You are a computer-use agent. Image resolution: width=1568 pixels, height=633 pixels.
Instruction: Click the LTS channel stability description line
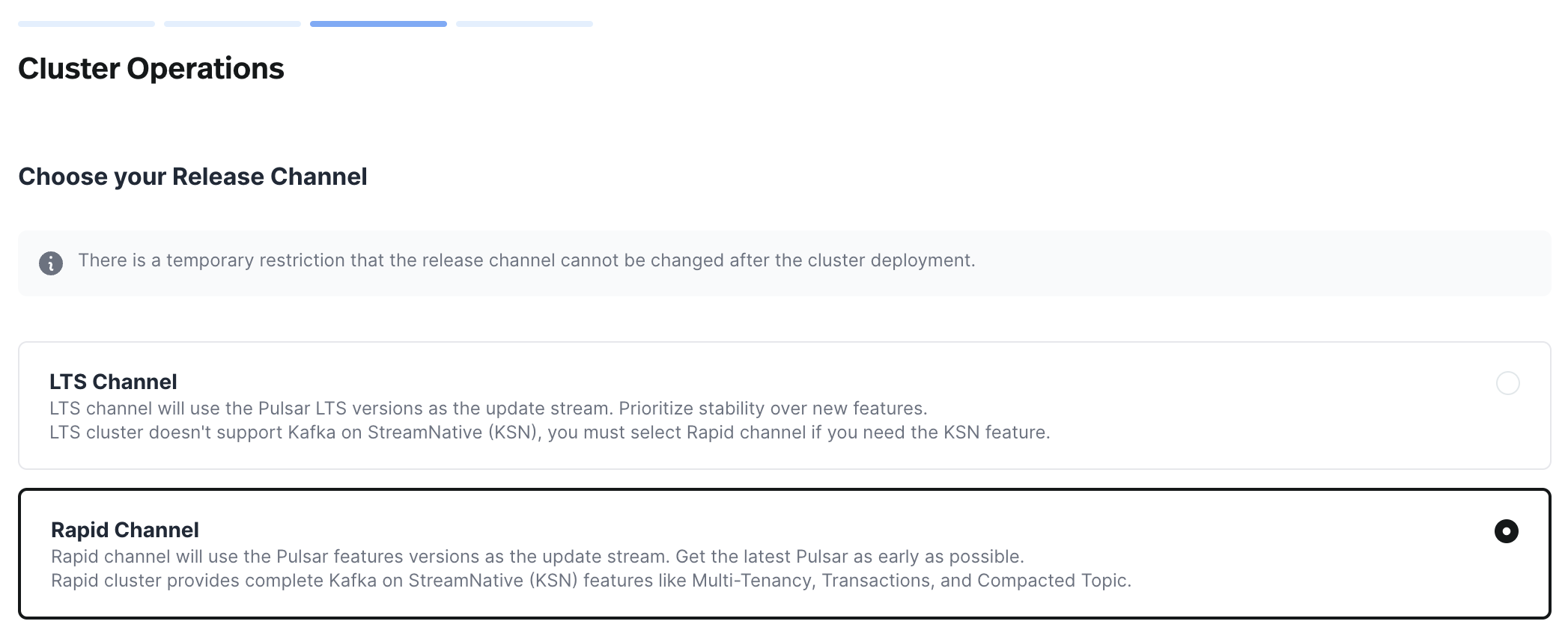pos(488,409)
